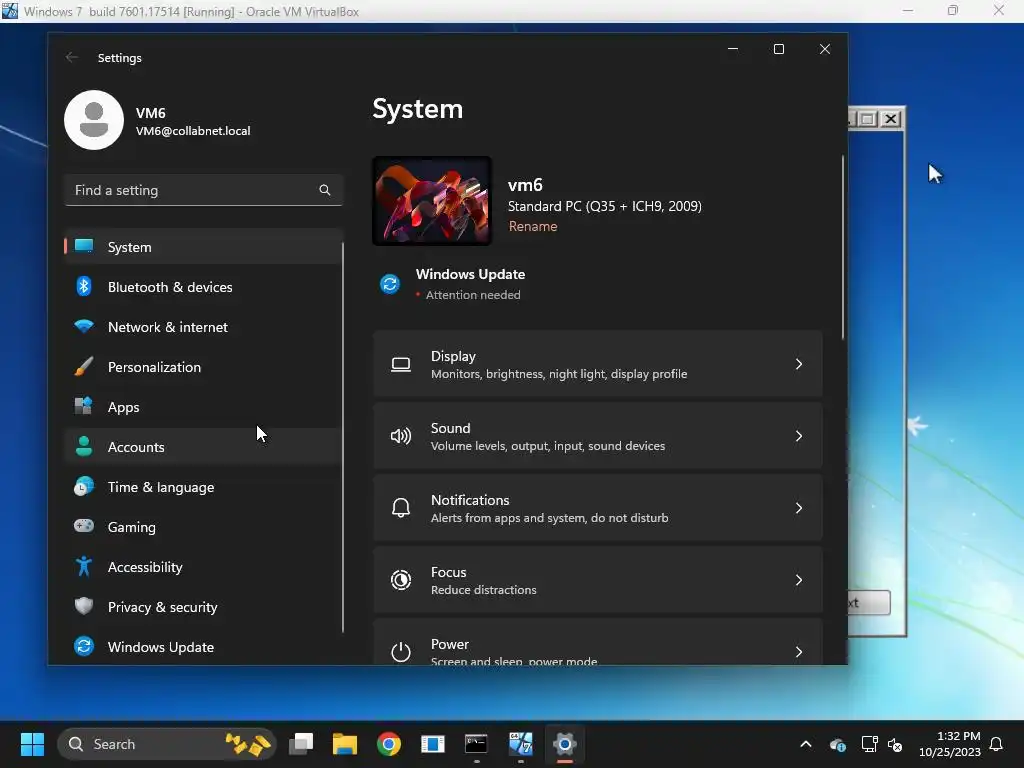Click the System page vertical scrollbar
Image resolution: width=1024 pixels, height=768 pixels.
tap(842, 248)
